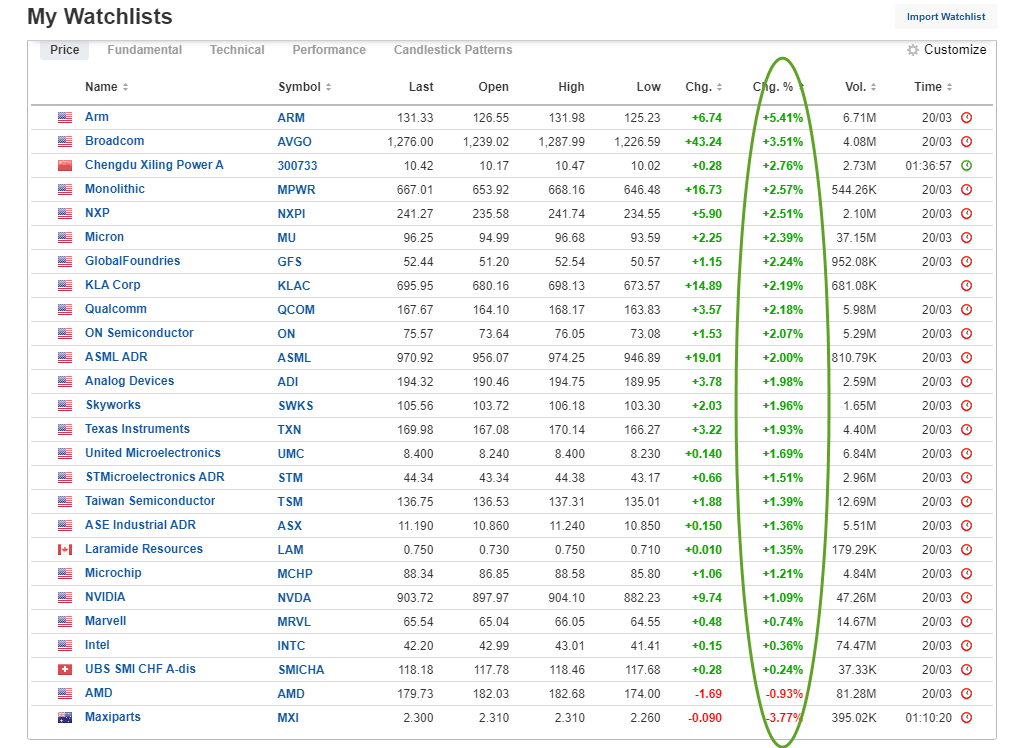1019x748 pixels.
Task: Sort the table by Chg. column
Action: pos(704,87)
